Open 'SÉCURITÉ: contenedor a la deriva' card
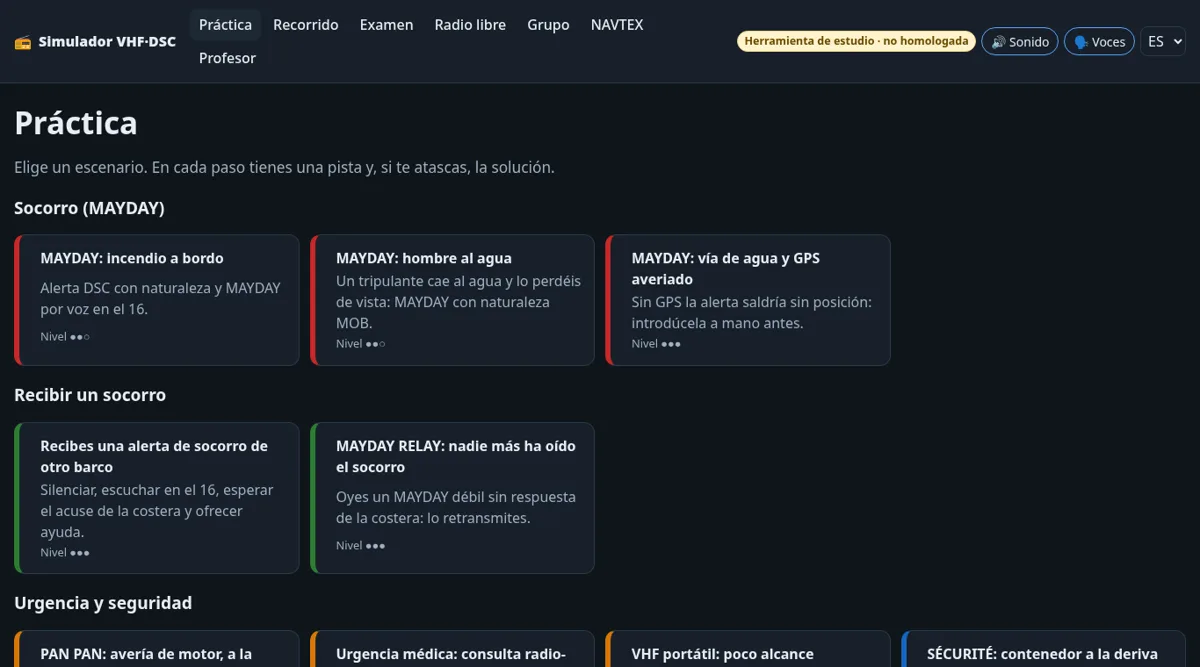Screen dimensions: 1200x667 (x=1043, y=649)
